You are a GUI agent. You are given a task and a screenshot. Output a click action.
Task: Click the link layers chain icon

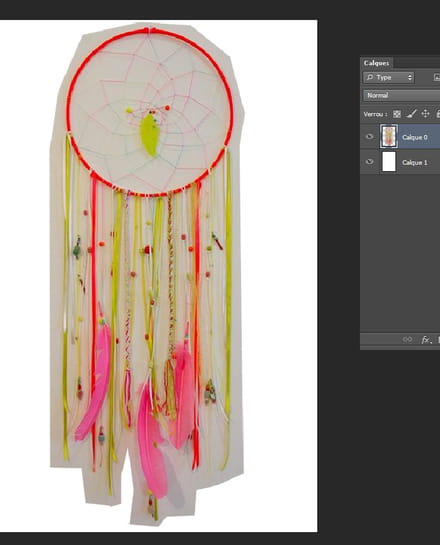[x=407, y=339]
